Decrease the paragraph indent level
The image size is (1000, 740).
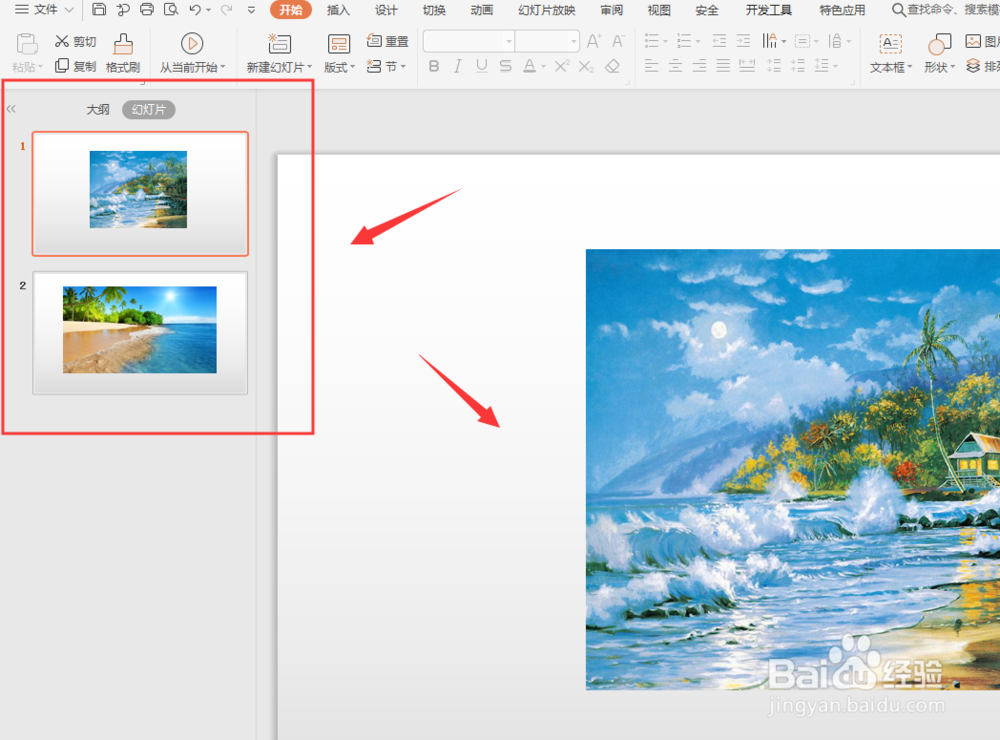(x=719, y=41)
